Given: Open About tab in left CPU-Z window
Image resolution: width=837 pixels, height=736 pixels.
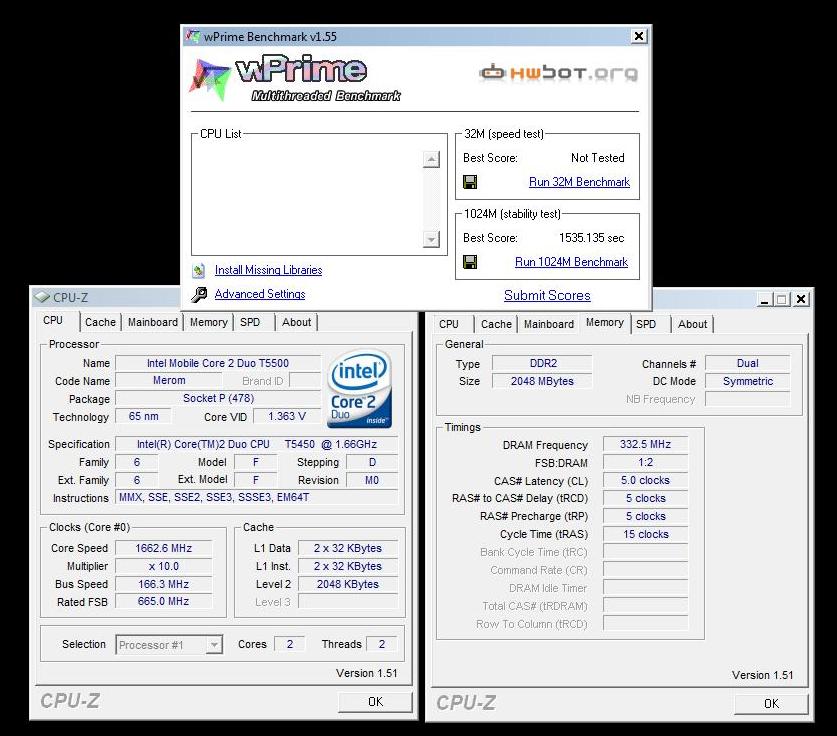Looking at the screenshot, I should pos(296,322).
